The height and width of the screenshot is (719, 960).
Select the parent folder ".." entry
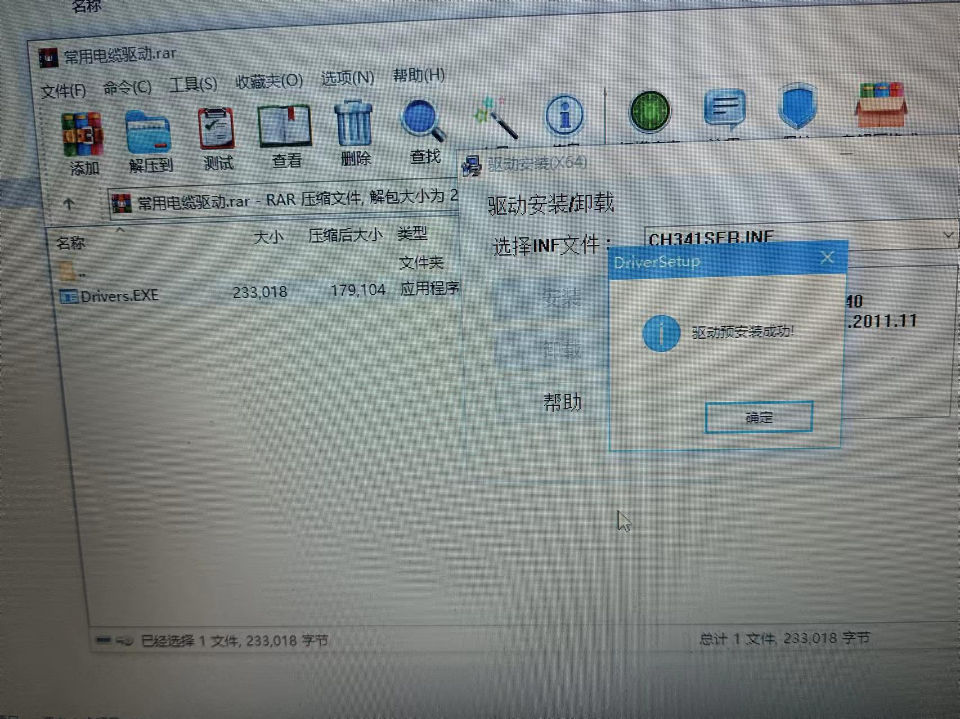[72, 270]
